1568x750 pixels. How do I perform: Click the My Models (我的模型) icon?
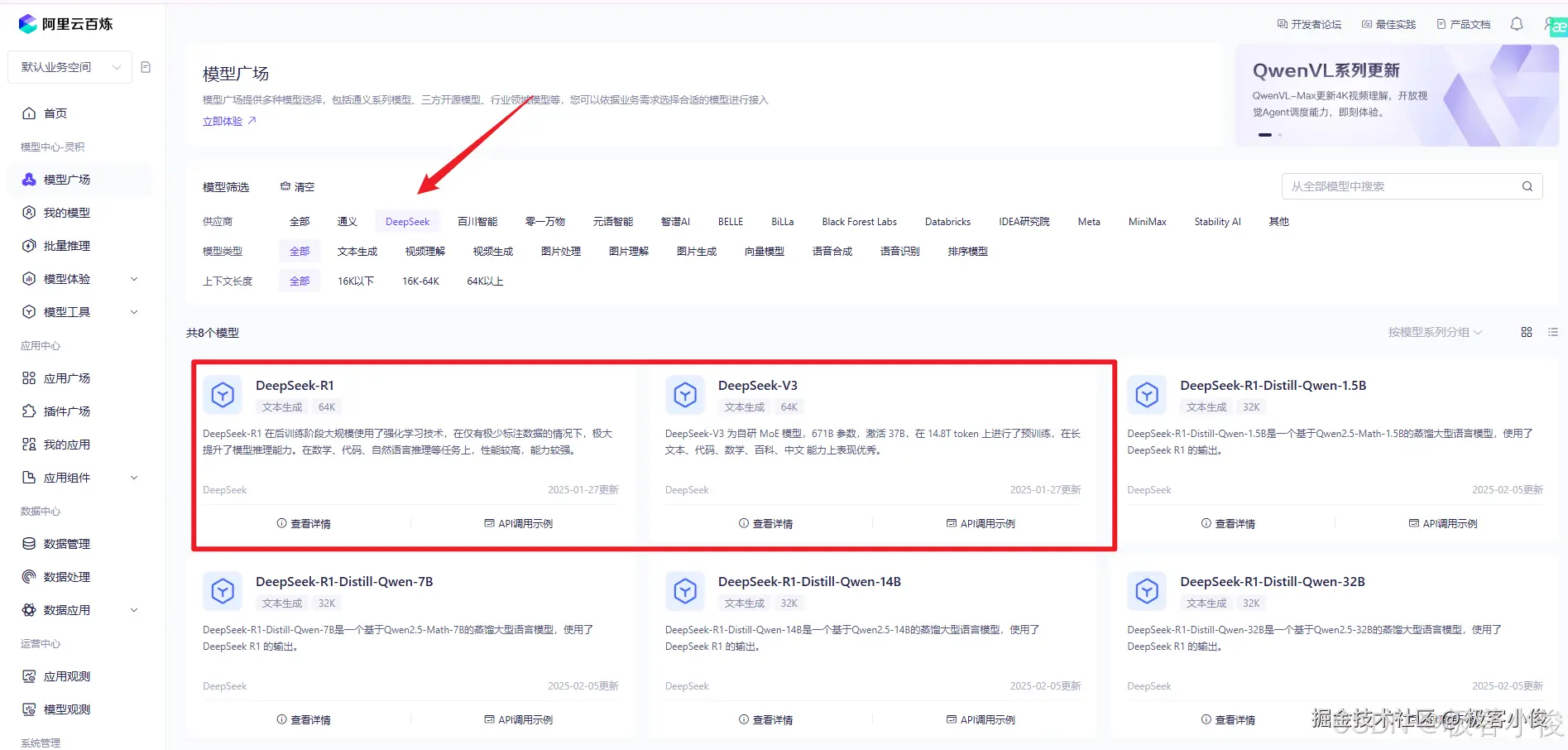point(29,213)
